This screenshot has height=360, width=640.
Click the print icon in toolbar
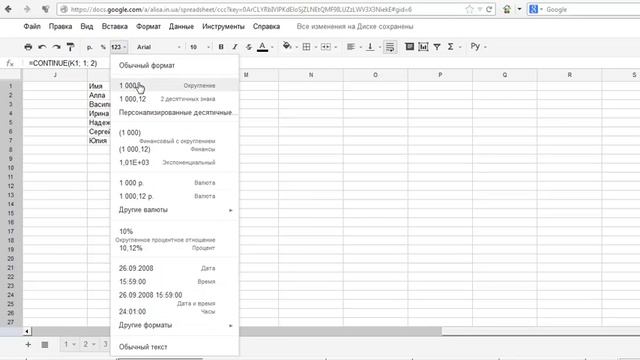28,47
